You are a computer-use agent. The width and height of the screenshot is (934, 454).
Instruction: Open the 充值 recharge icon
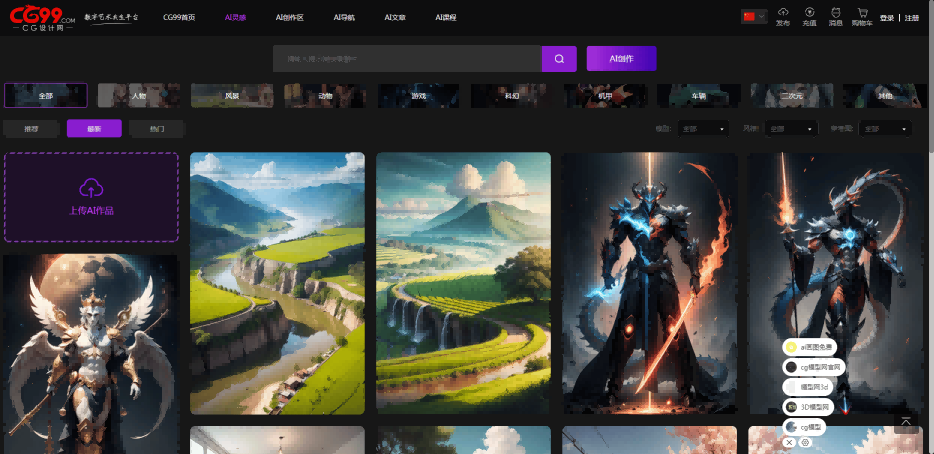pos(808,17)
